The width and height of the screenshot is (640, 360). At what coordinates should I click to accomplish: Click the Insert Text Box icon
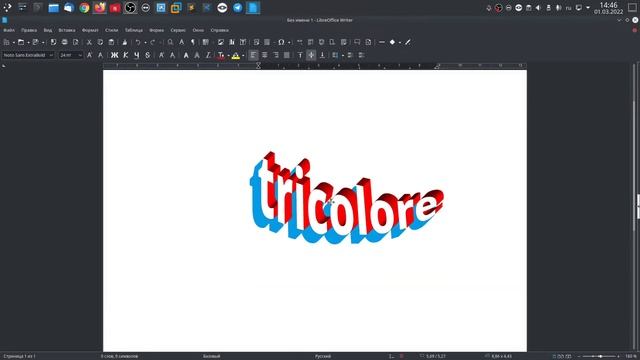point(243,42)
